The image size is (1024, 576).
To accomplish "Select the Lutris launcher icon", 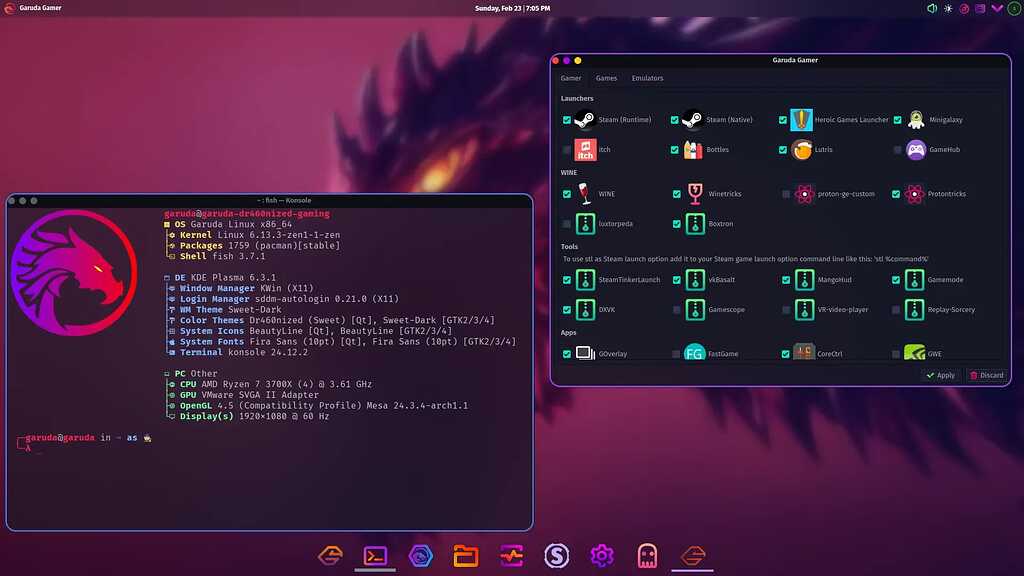I will pos(800,150).
